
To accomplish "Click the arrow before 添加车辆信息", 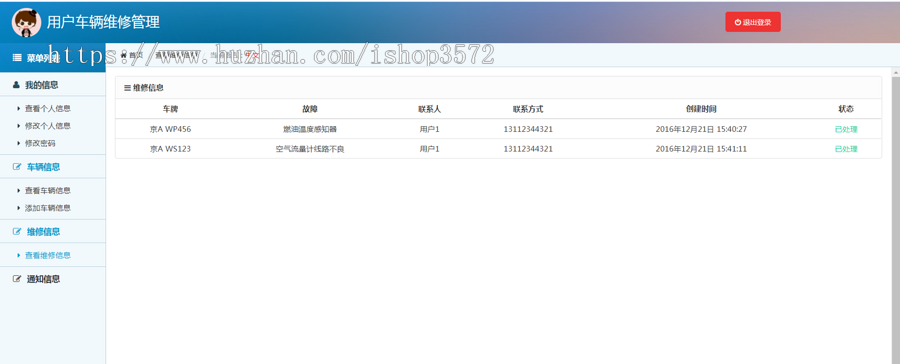I will tap(19, 208).
